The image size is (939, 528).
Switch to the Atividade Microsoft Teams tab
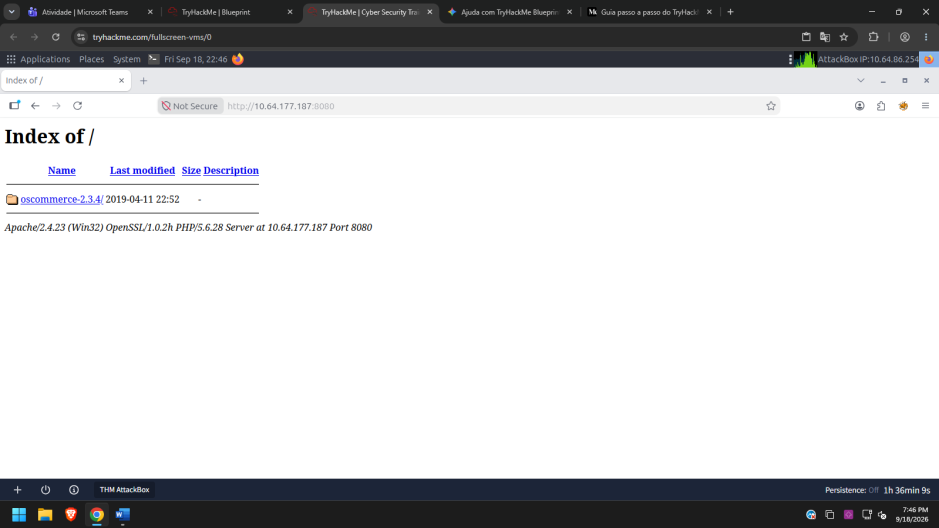tap(85, 12)
